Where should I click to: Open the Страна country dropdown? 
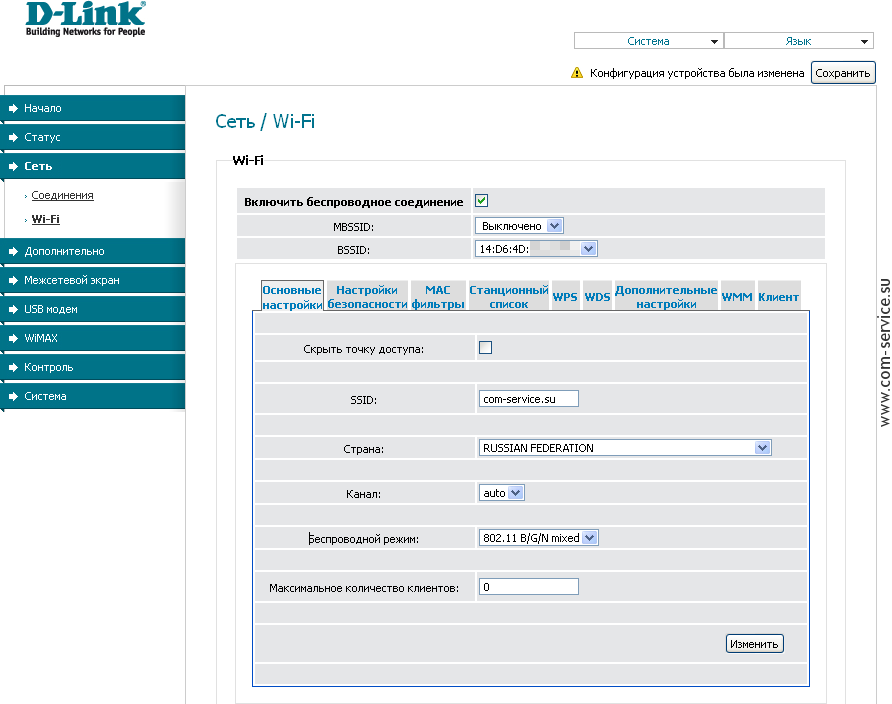click(625, 448)
